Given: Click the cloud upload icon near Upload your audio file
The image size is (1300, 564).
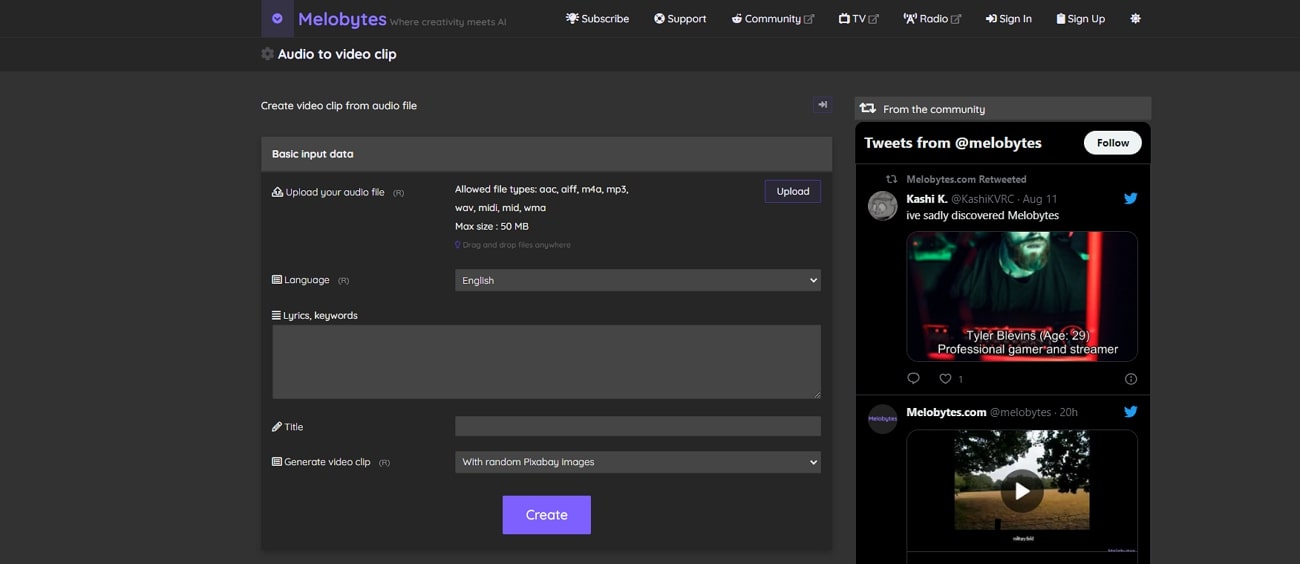Looking at the screenshot, I should coord(277,192).
